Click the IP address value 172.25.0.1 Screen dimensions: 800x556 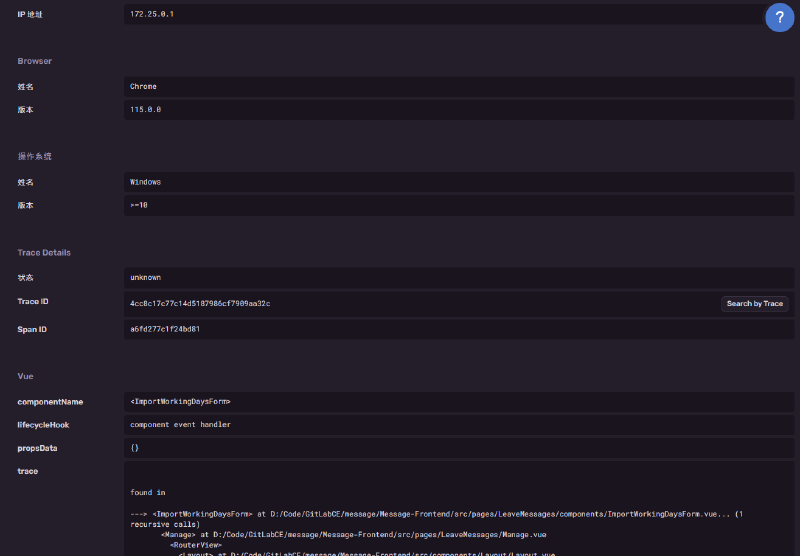[x=152, y=14]
